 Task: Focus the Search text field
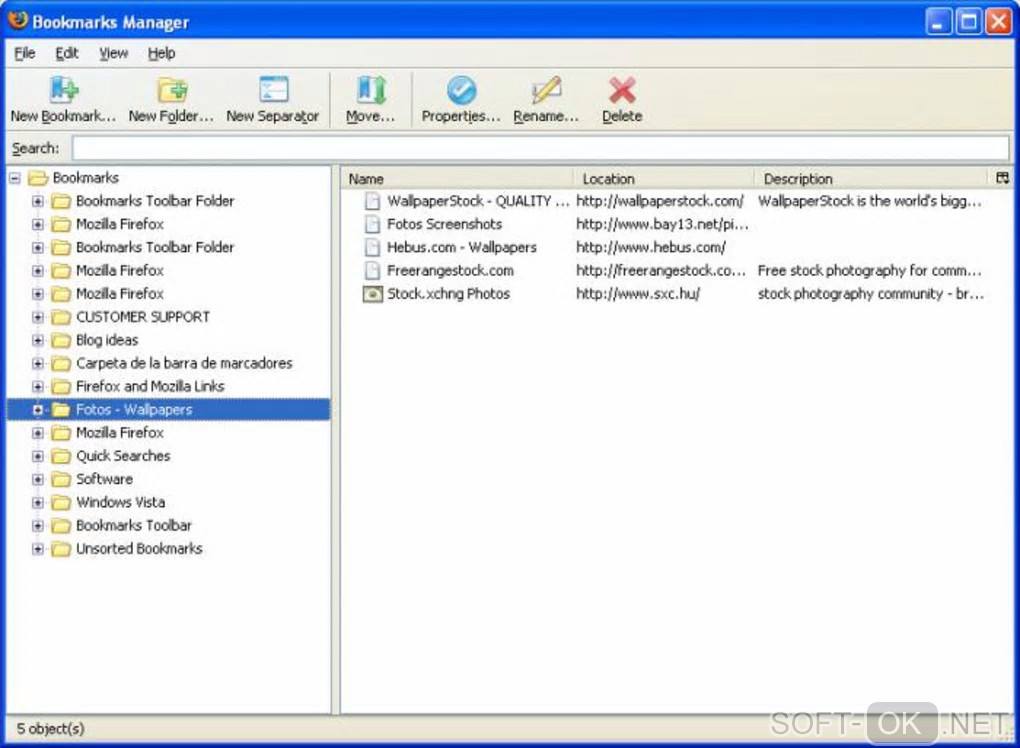tap(541, 148)
